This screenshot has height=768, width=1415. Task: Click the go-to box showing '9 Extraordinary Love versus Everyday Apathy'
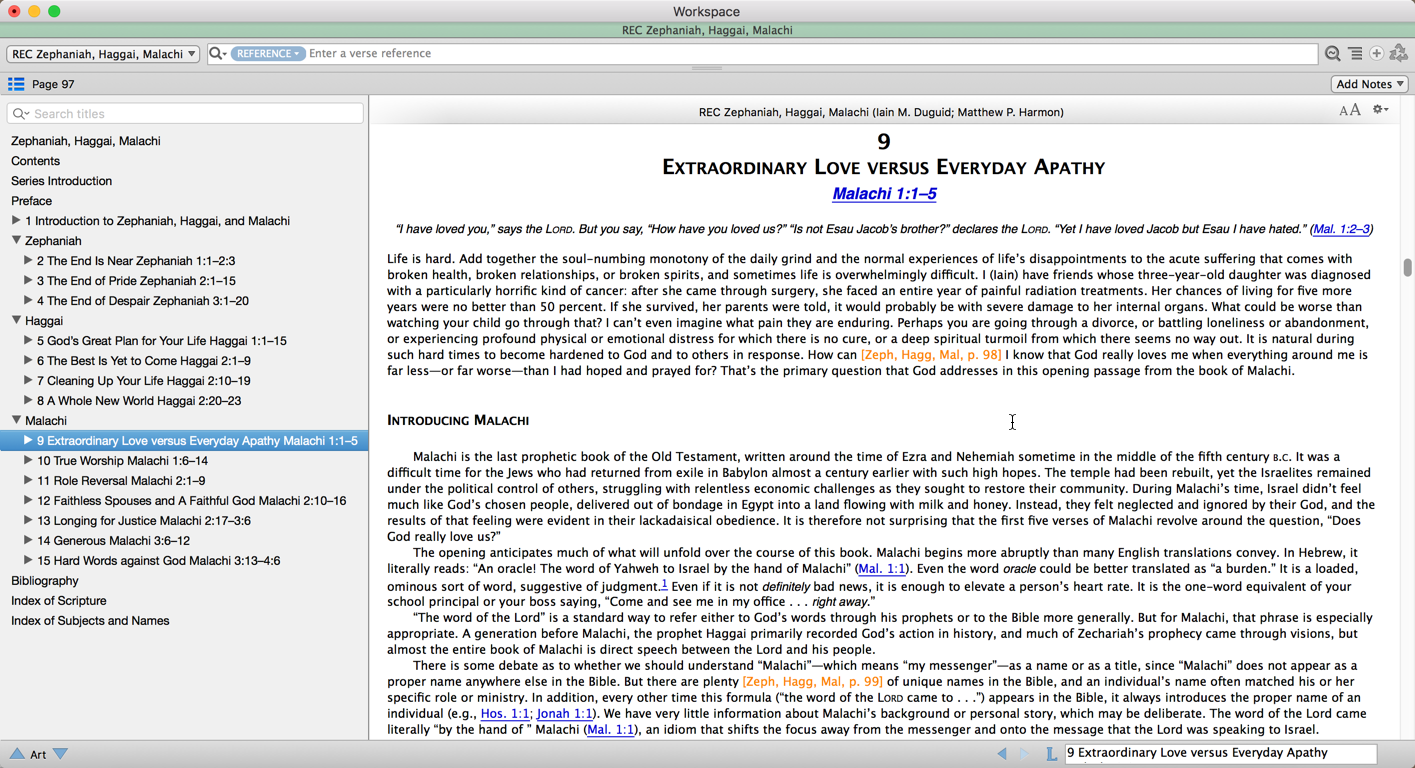(x=1220, y=753)
